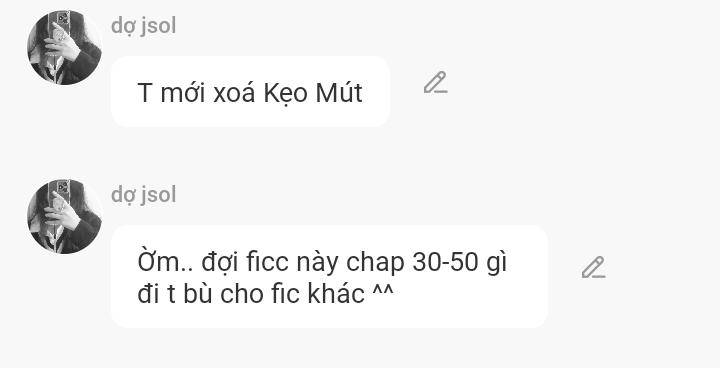Select the message bubble starting 'Ờm.. đợi ficc'
This screenshot has height=368, width=720.
[329, 276]
